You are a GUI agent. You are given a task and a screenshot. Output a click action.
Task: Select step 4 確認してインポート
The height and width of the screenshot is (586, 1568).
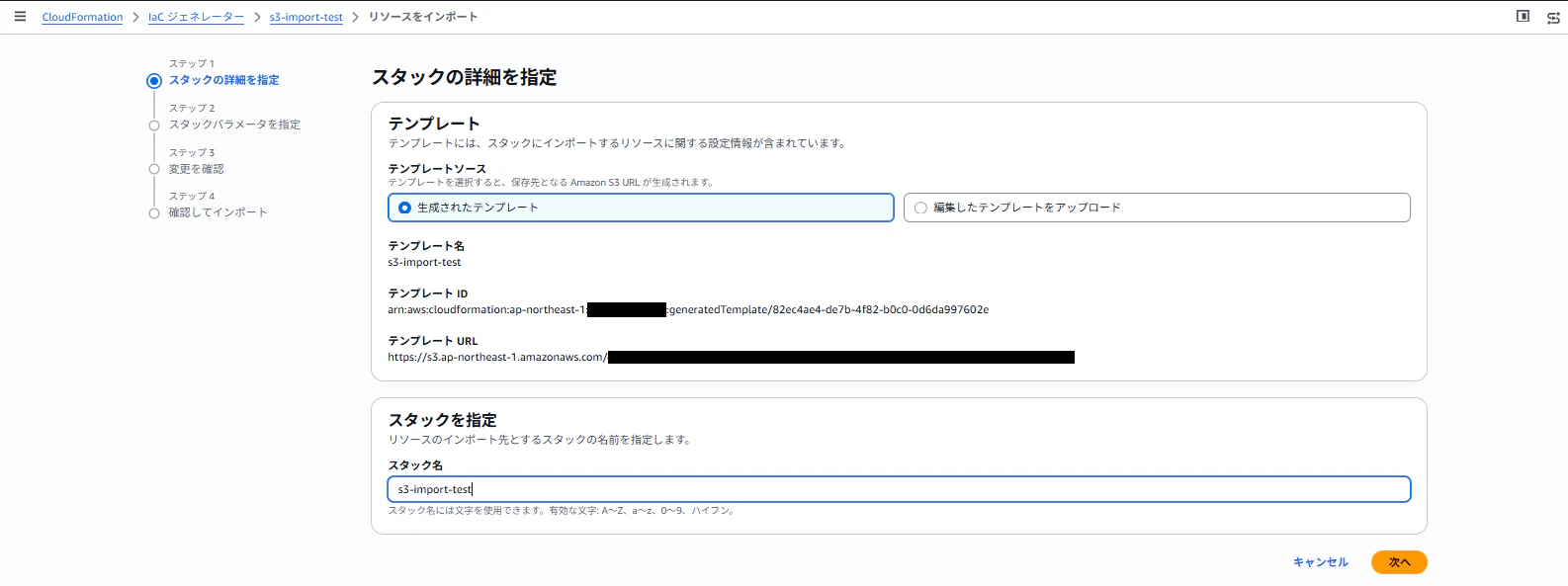pyautogui.click(x=218, y=212)
